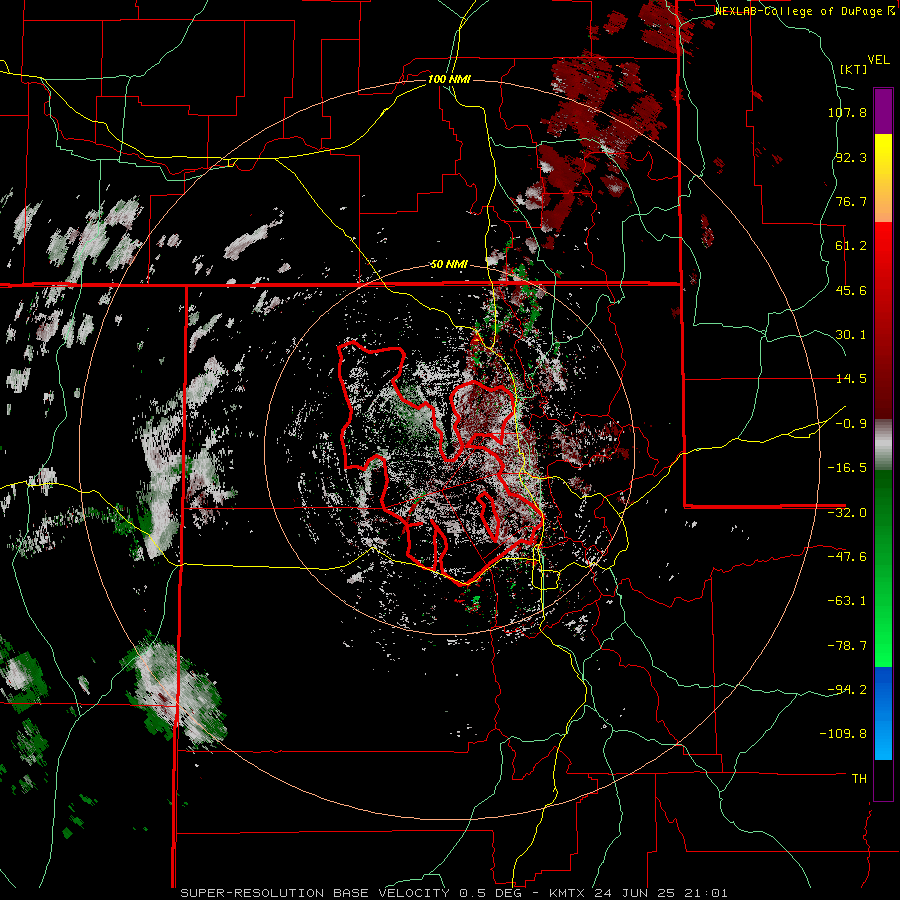Click the 30.1 scale value

click(x=851, y=335)
